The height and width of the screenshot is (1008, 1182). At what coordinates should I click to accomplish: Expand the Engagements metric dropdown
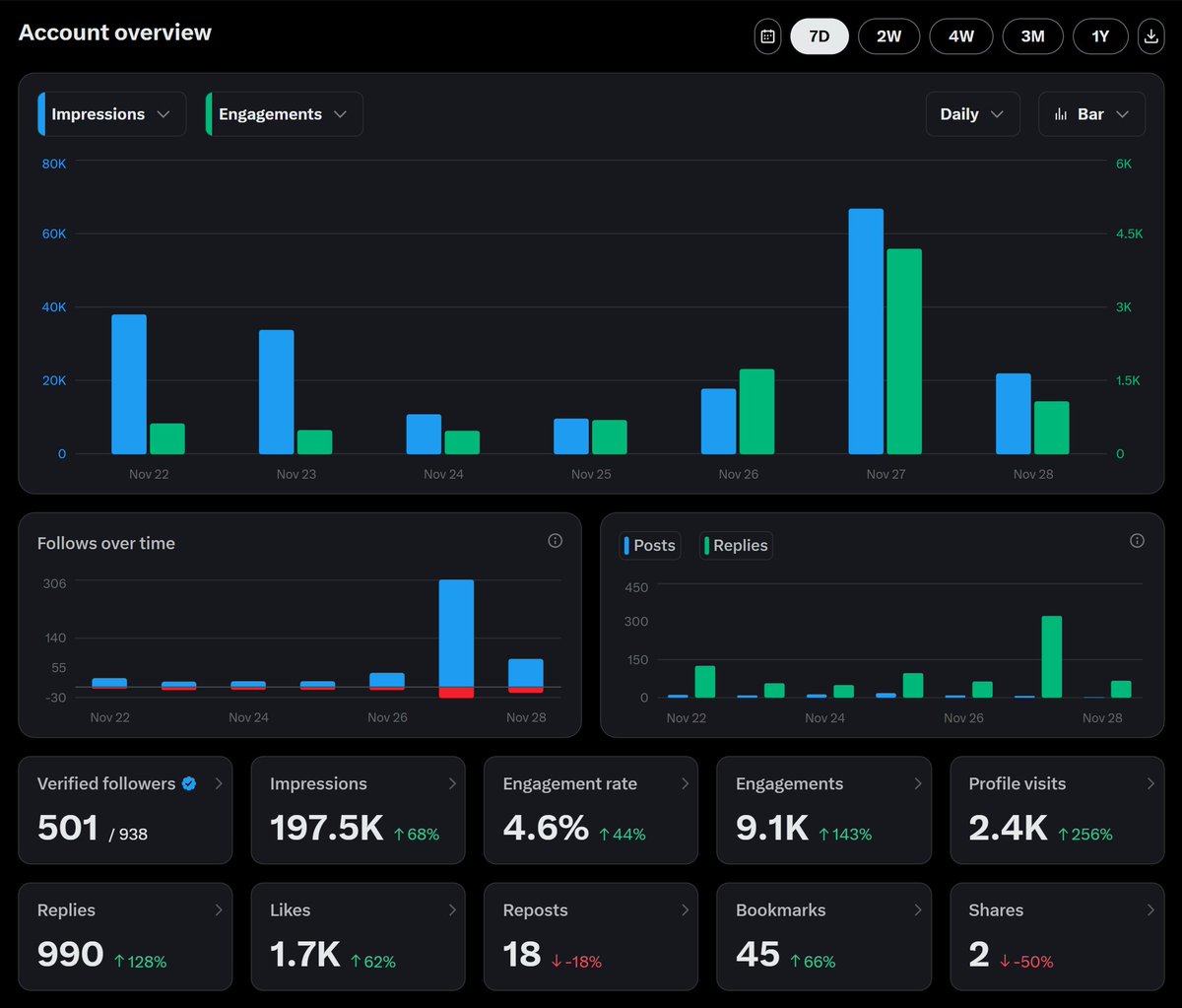pyautogui.click(x=285, y=114)
